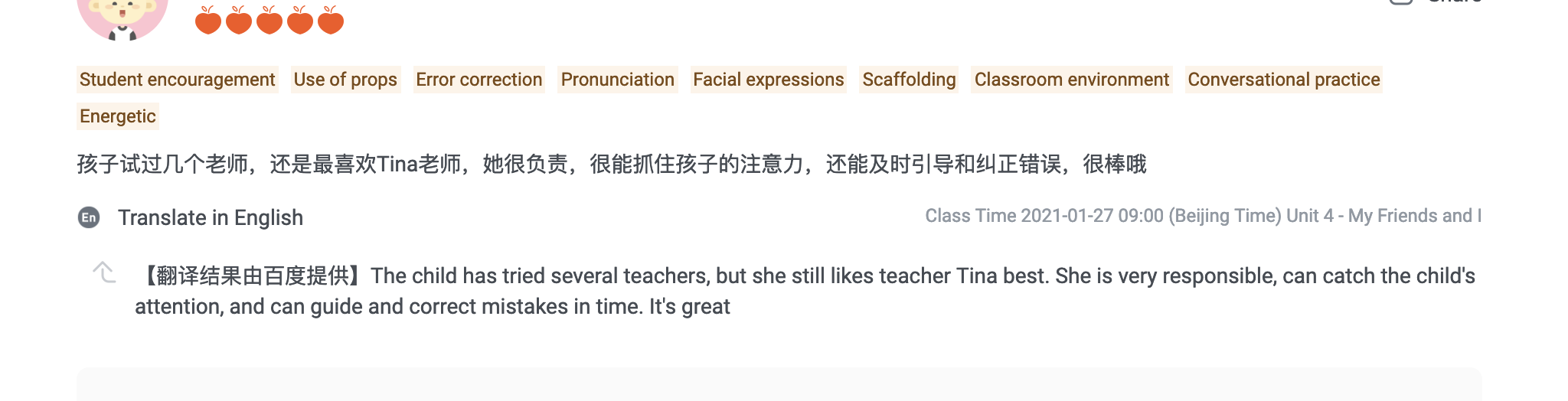Choose the Pronunciation tag
Image resolution: width=1568 pixels, height=401 pixels.
(x=617, y=80)
